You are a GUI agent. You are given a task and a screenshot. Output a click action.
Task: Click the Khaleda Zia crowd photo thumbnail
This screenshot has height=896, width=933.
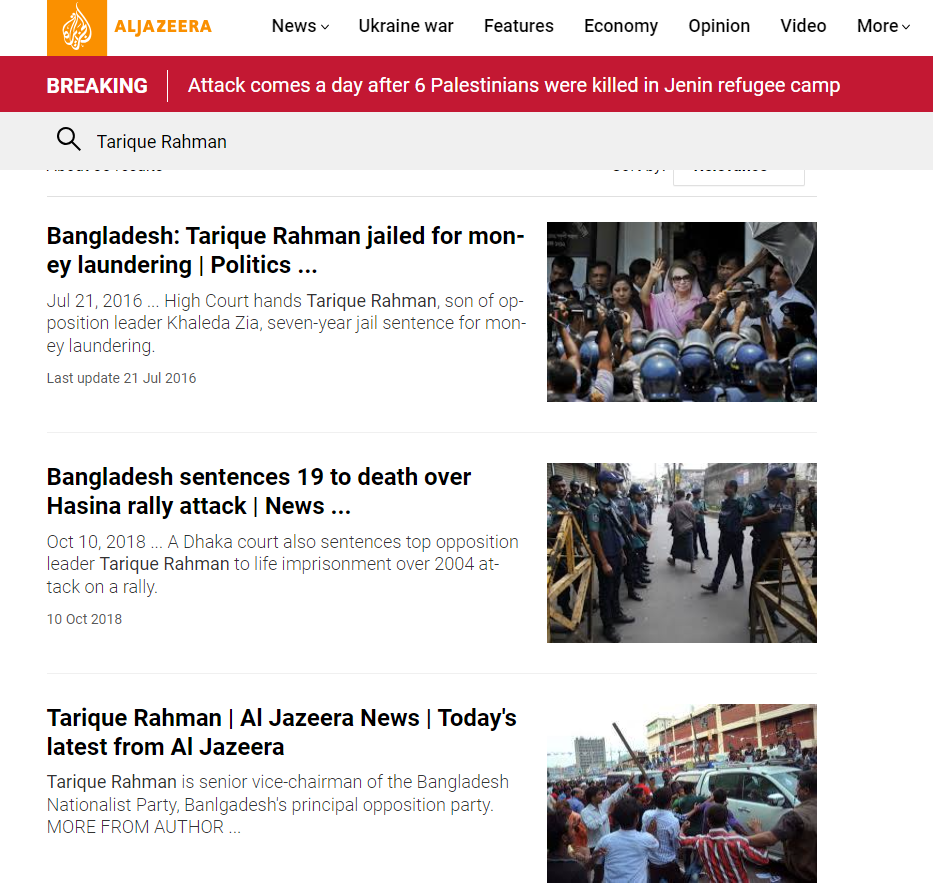(682, 312)
